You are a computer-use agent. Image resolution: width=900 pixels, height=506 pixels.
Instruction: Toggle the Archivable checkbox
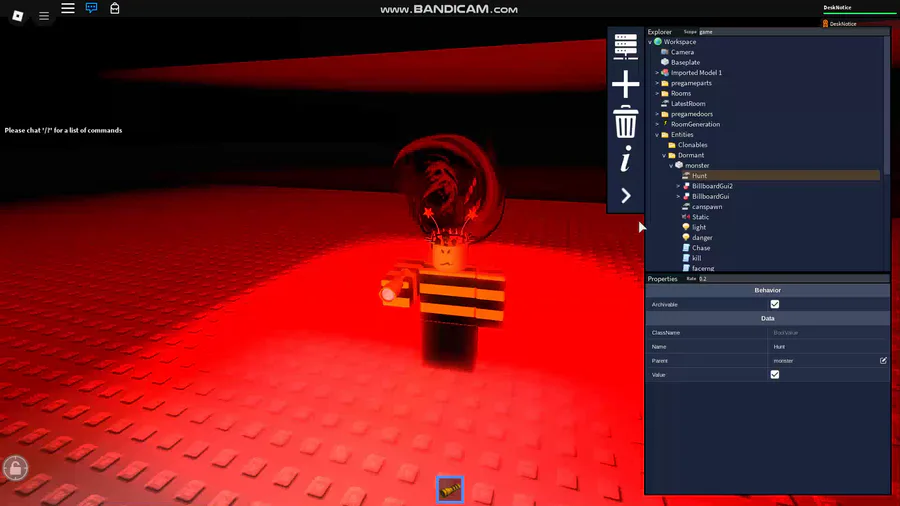[775, 304]
